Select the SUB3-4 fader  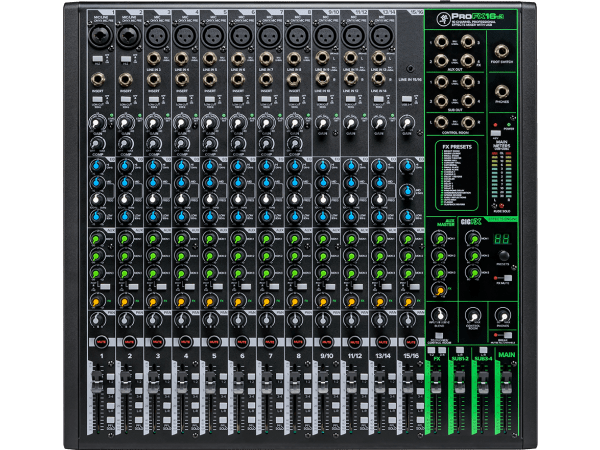(483, 382)
